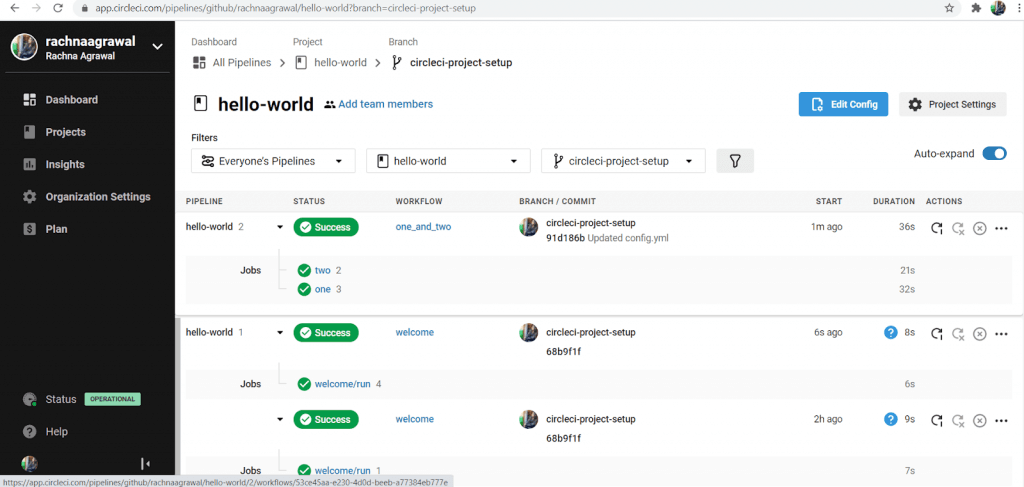The height and width of the screenshot is (487, 1024).
Task: Click the green check icon beside job two
Action: tap(304, 270)
